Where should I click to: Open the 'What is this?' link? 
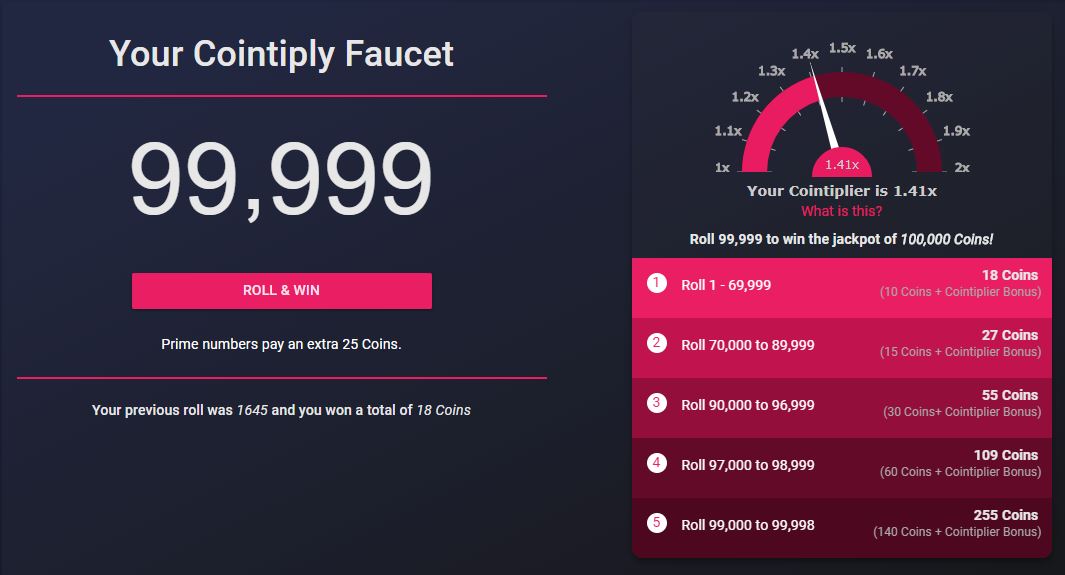coord(842,211)
